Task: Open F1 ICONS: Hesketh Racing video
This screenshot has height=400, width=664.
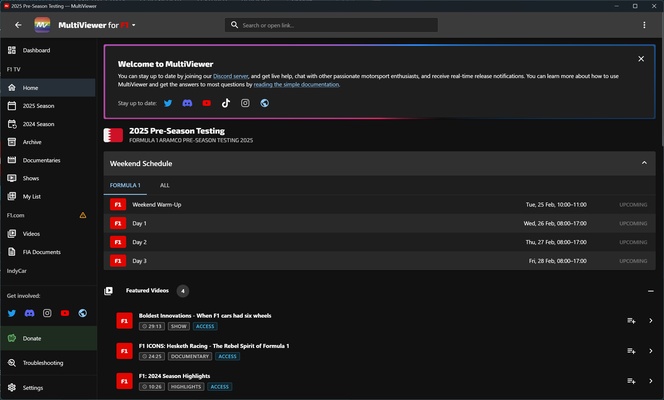Action: 214,346
